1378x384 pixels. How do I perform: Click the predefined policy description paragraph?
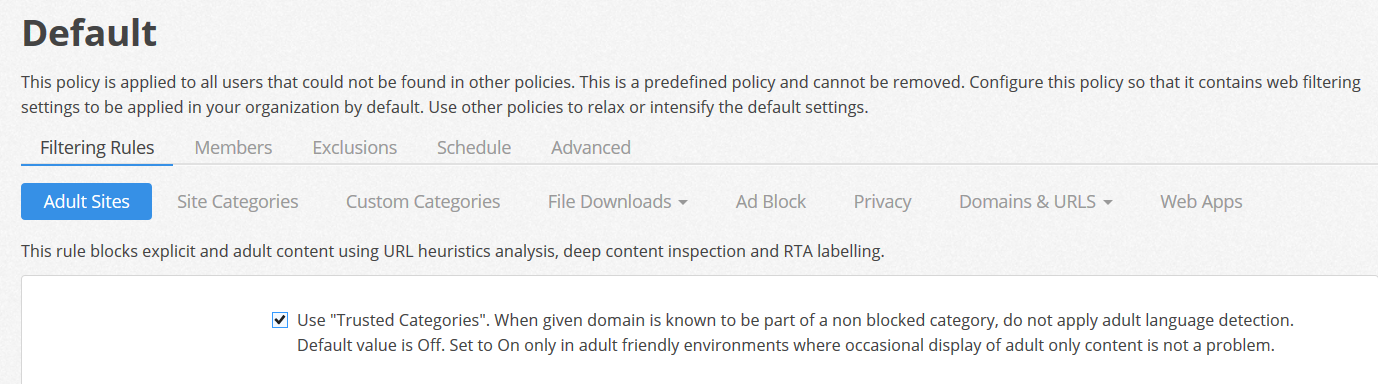(x=690, y=95)
